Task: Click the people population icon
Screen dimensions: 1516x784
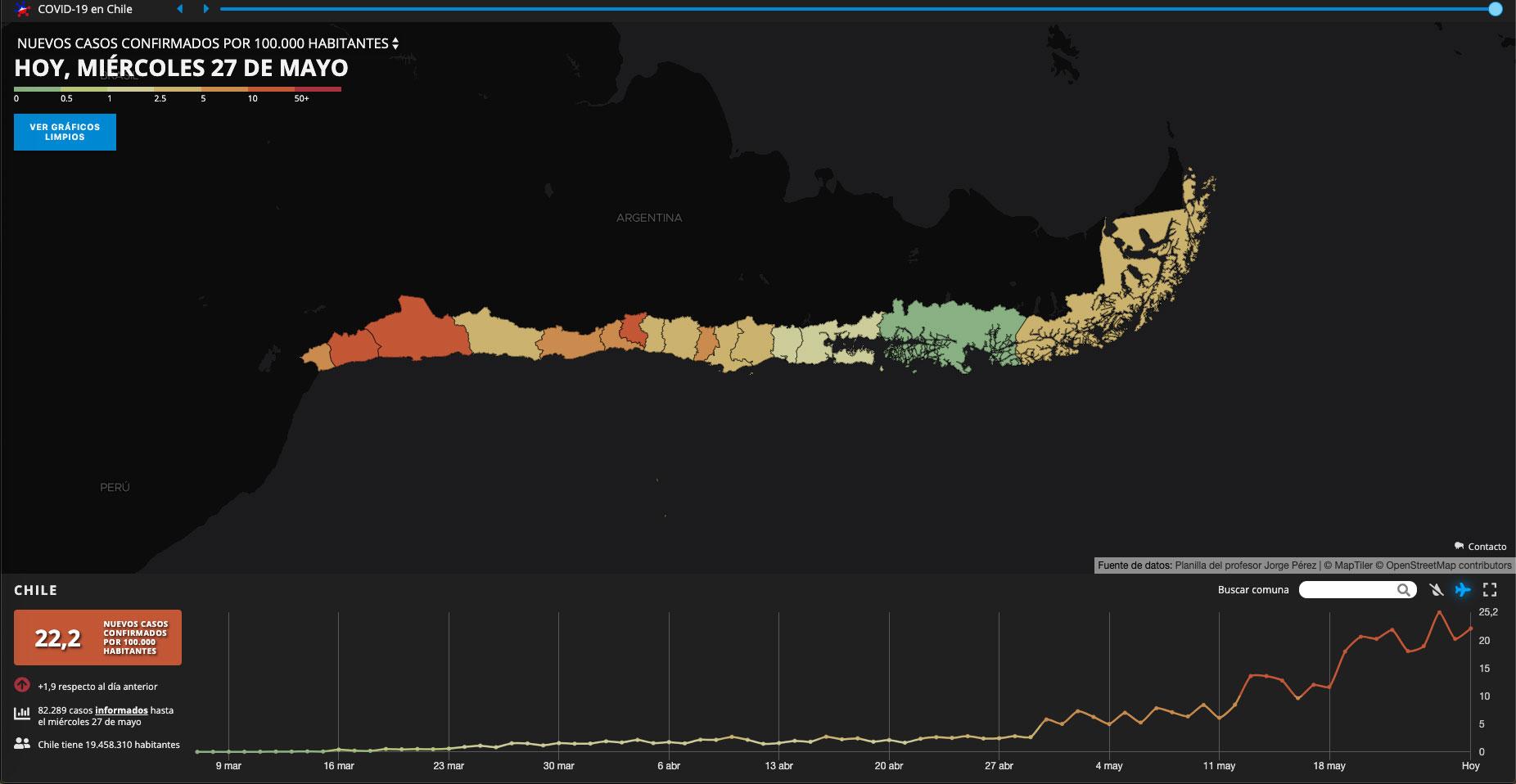Action: click(22, 744)
